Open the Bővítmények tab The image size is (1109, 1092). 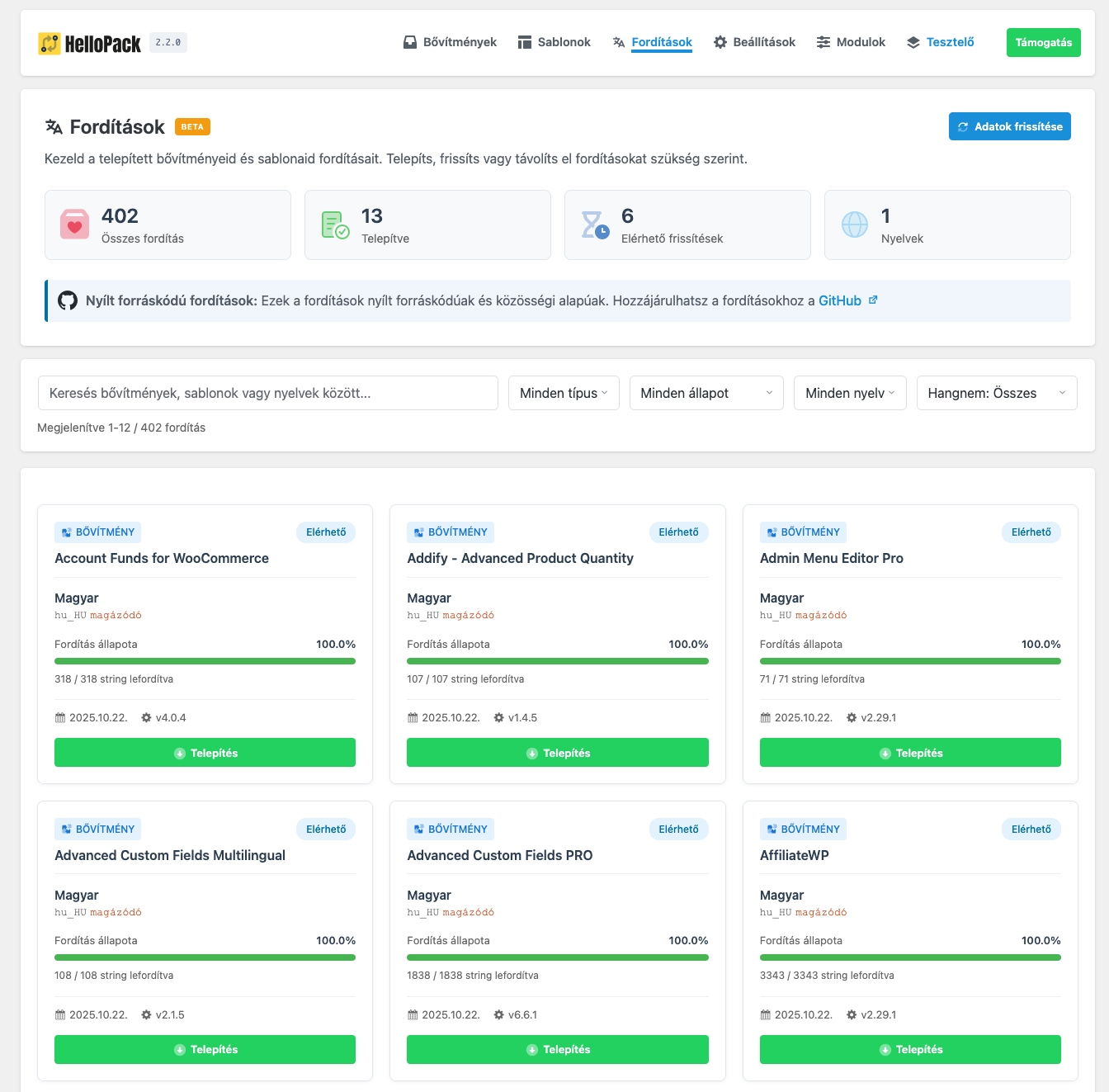(x=450, y=42)
